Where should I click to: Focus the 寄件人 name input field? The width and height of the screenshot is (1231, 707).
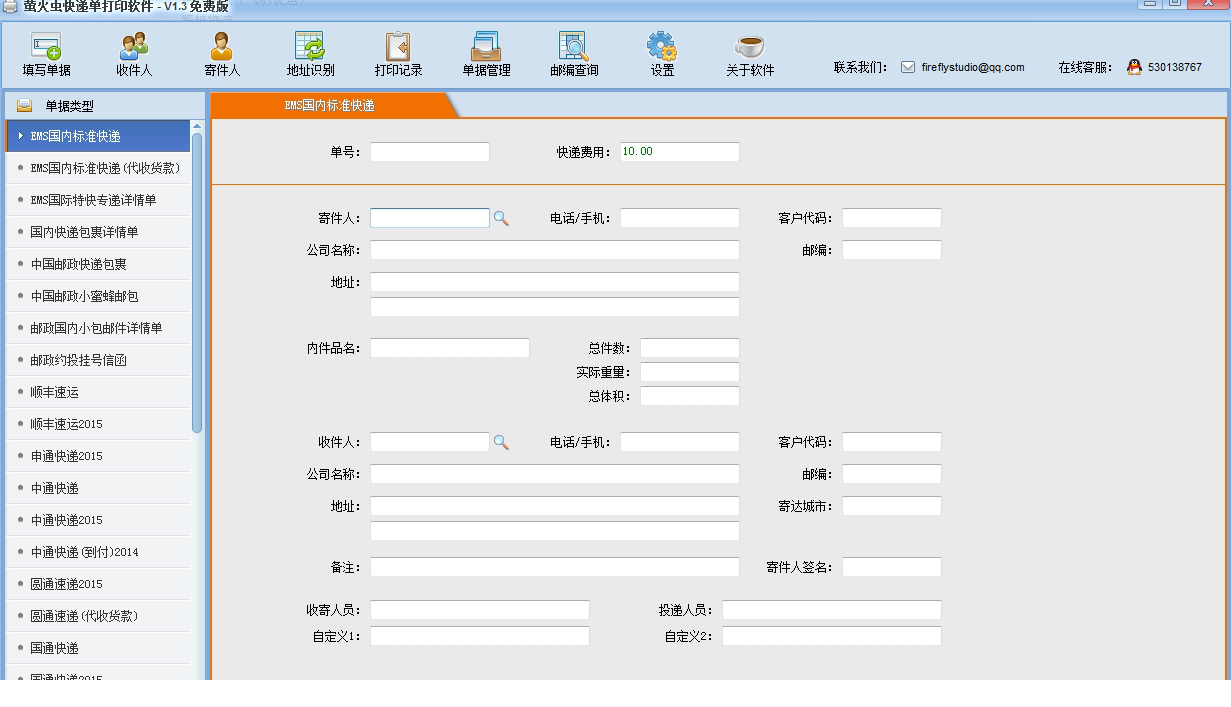click(x=430, y=218)
